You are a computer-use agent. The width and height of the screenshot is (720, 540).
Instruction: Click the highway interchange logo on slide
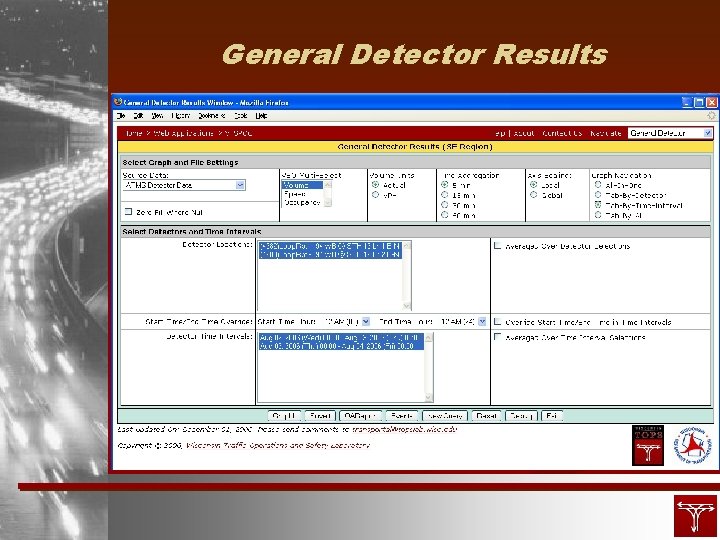[x=695, y=516]
